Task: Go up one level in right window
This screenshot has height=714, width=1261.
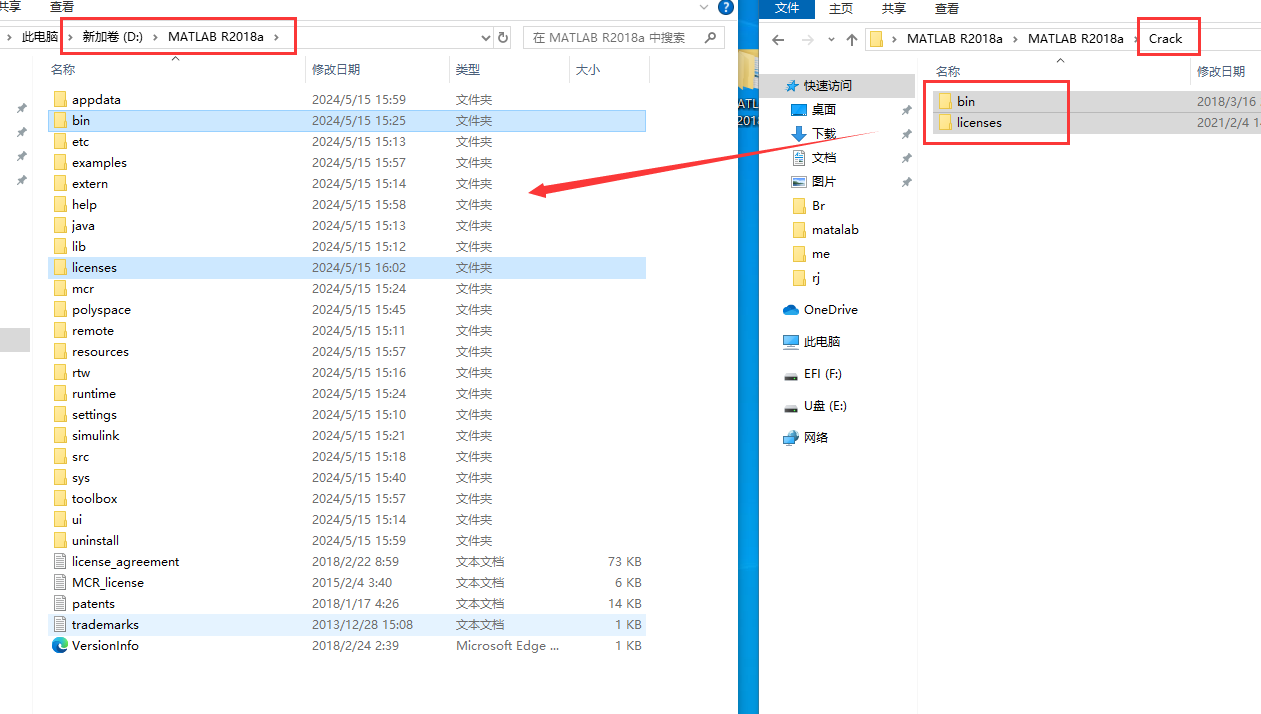Action: click(x=852, y=40)
